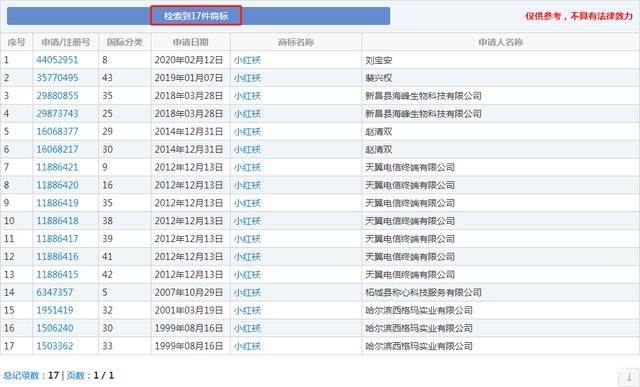Select class value 39 in row 11

107,239
